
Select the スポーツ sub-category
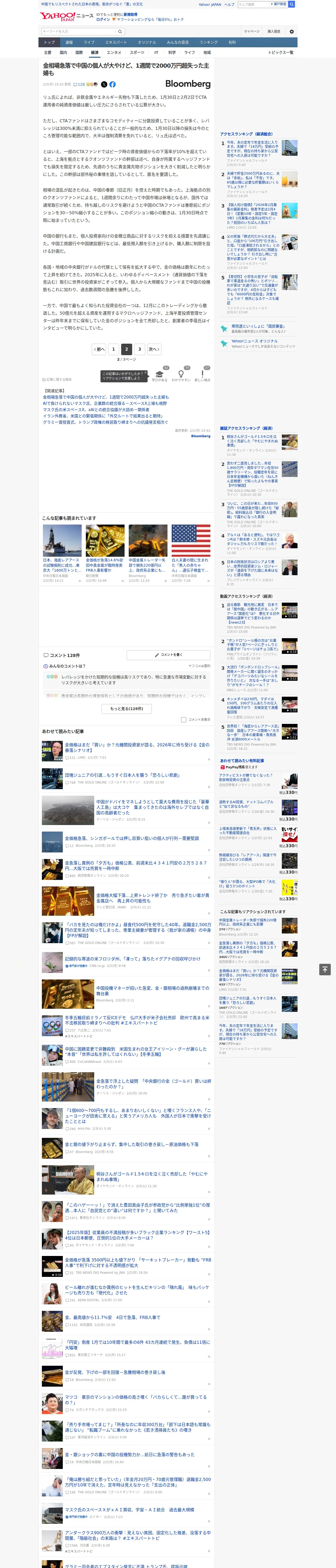tap(137, 52)
